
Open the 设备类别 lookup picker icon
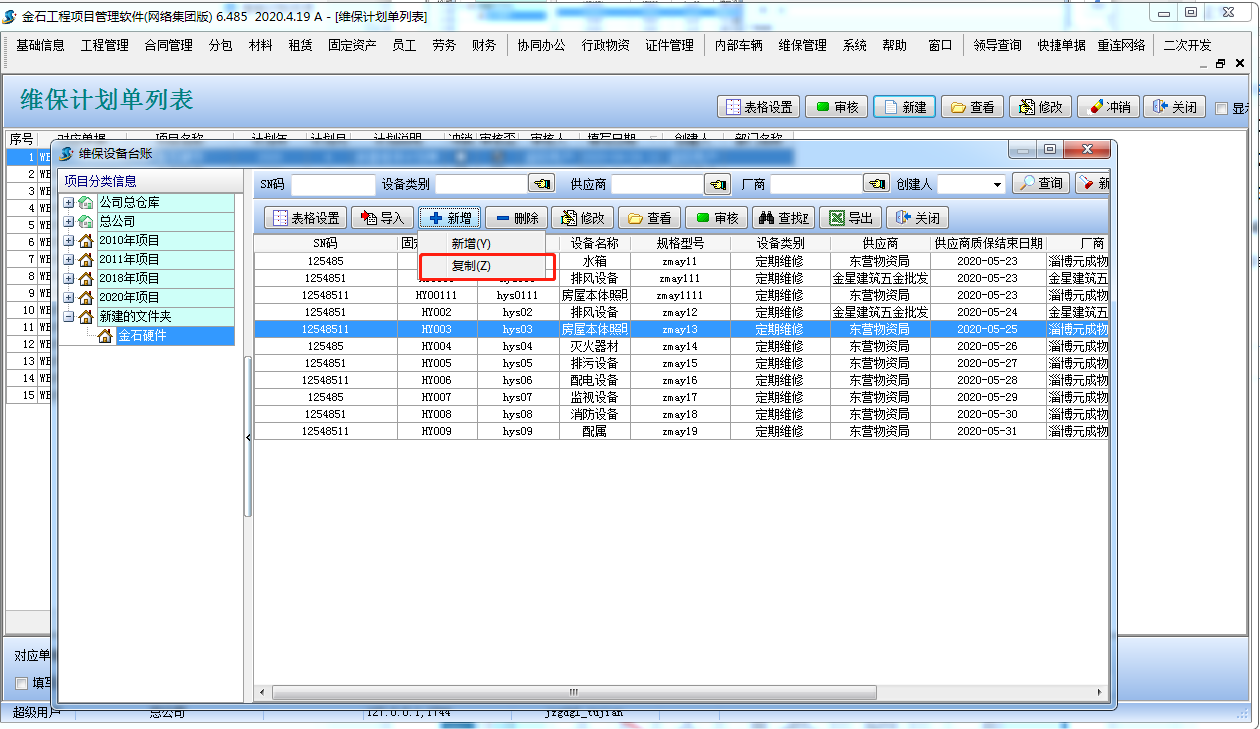pos(541,184)
